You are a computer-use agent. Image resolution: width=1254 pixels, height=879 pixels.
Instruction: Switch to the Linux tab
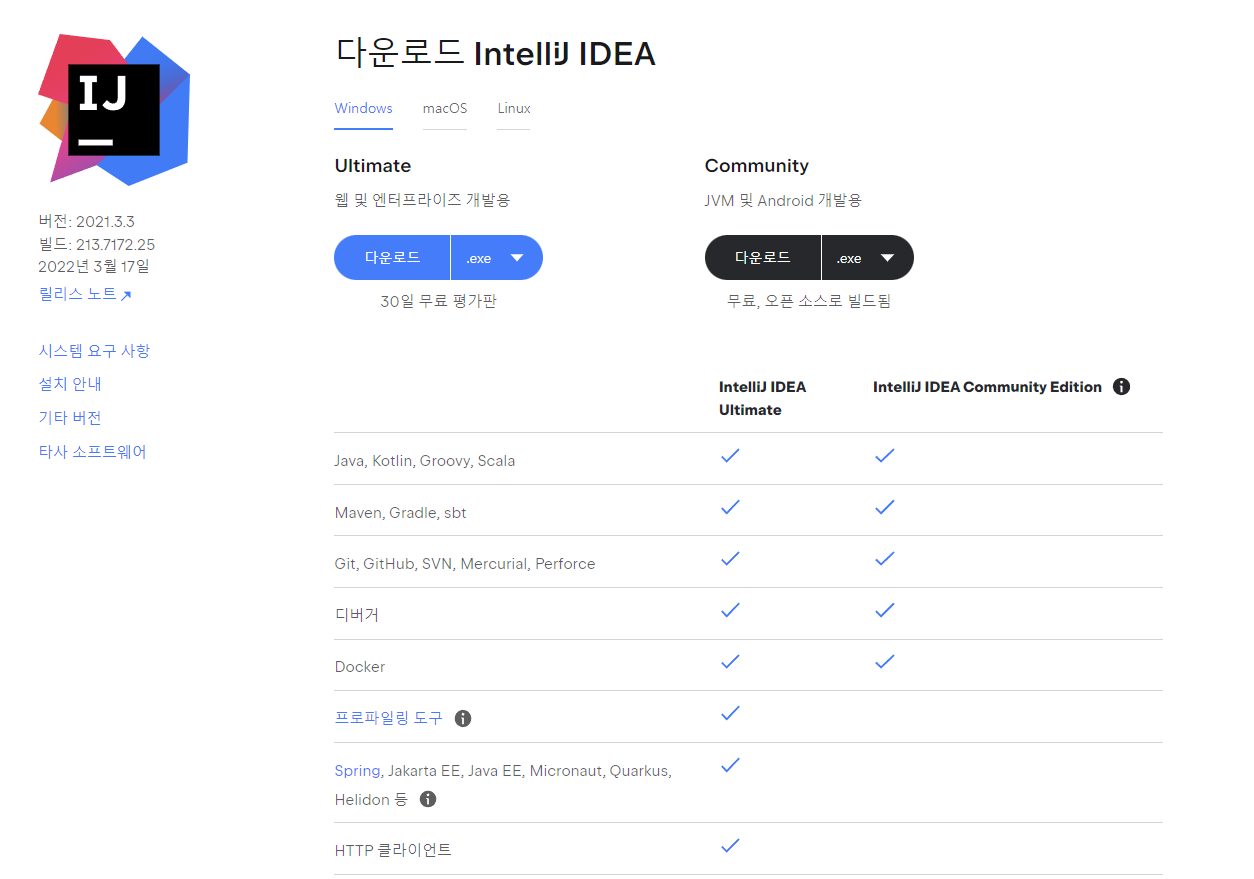[x=514, y=108]
